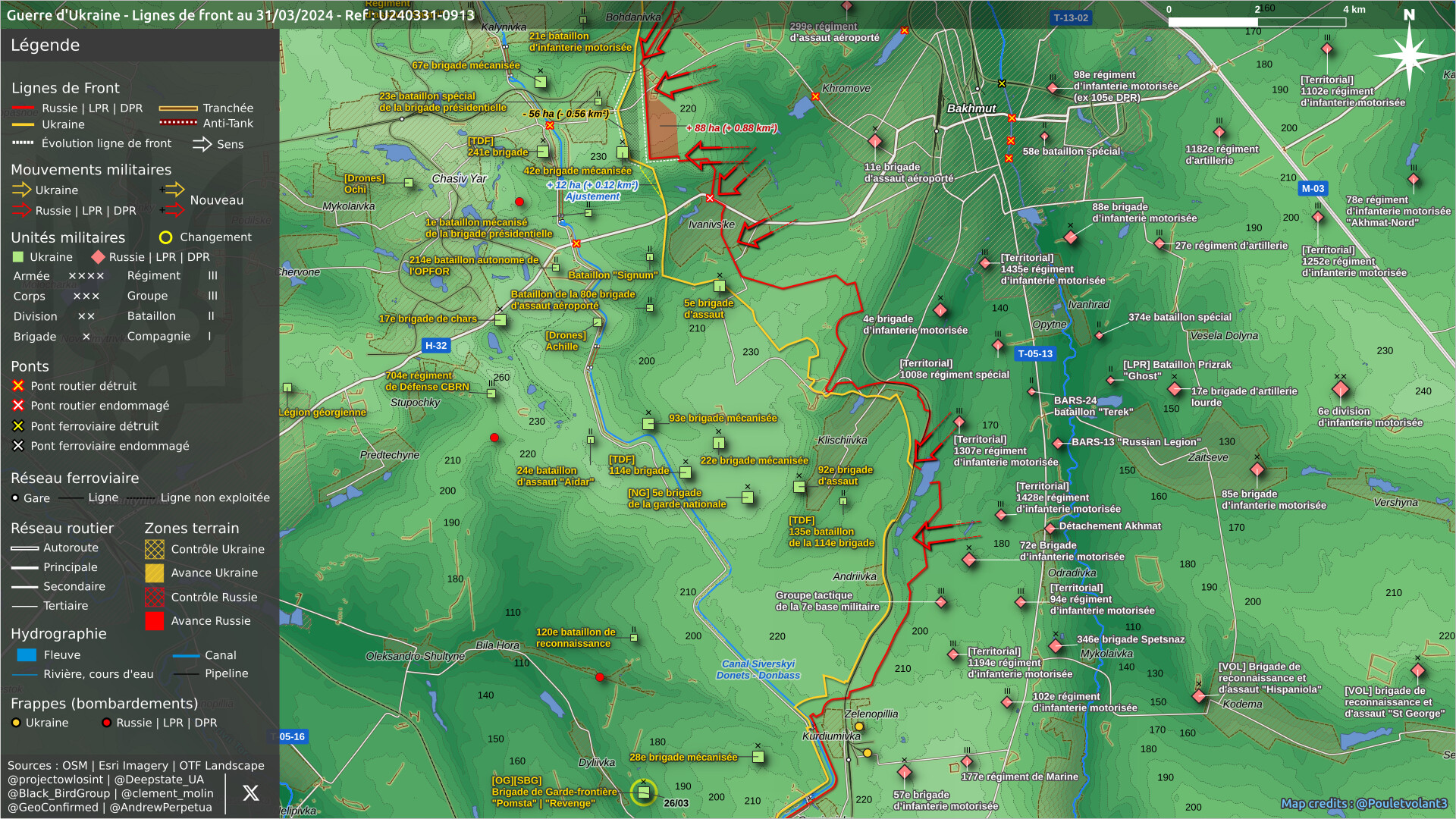Click the Hydrographie section title
Viewport: 1456px width, 819px height.
[x=58, y=634]
